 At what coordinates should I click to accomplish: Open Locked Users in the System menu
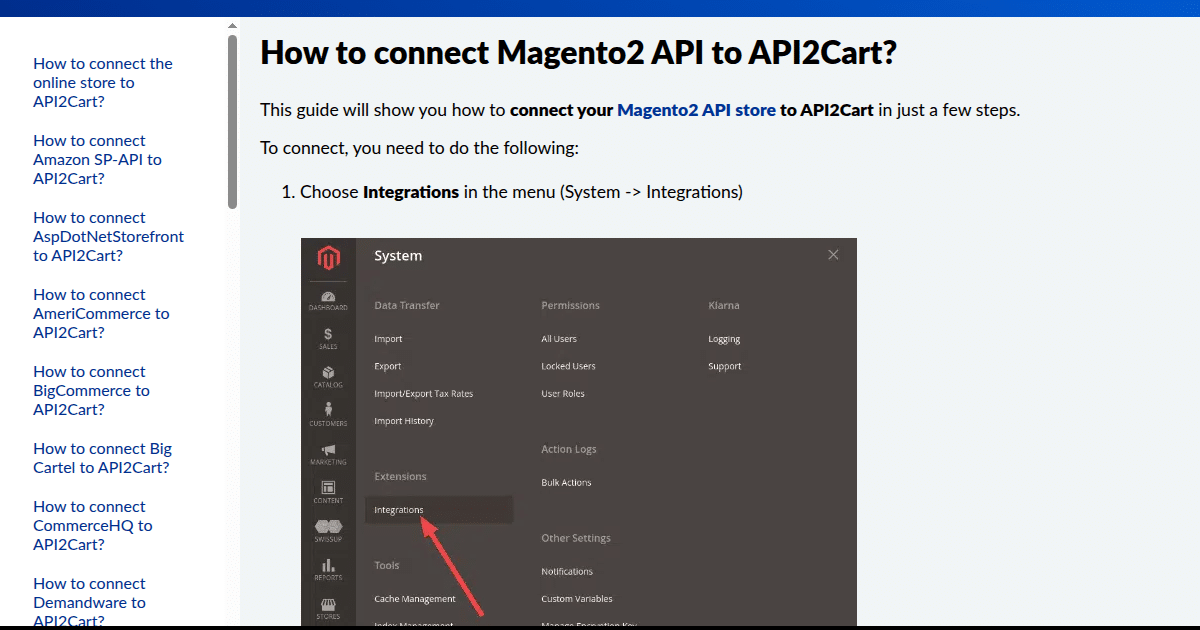tap(568, 366)
